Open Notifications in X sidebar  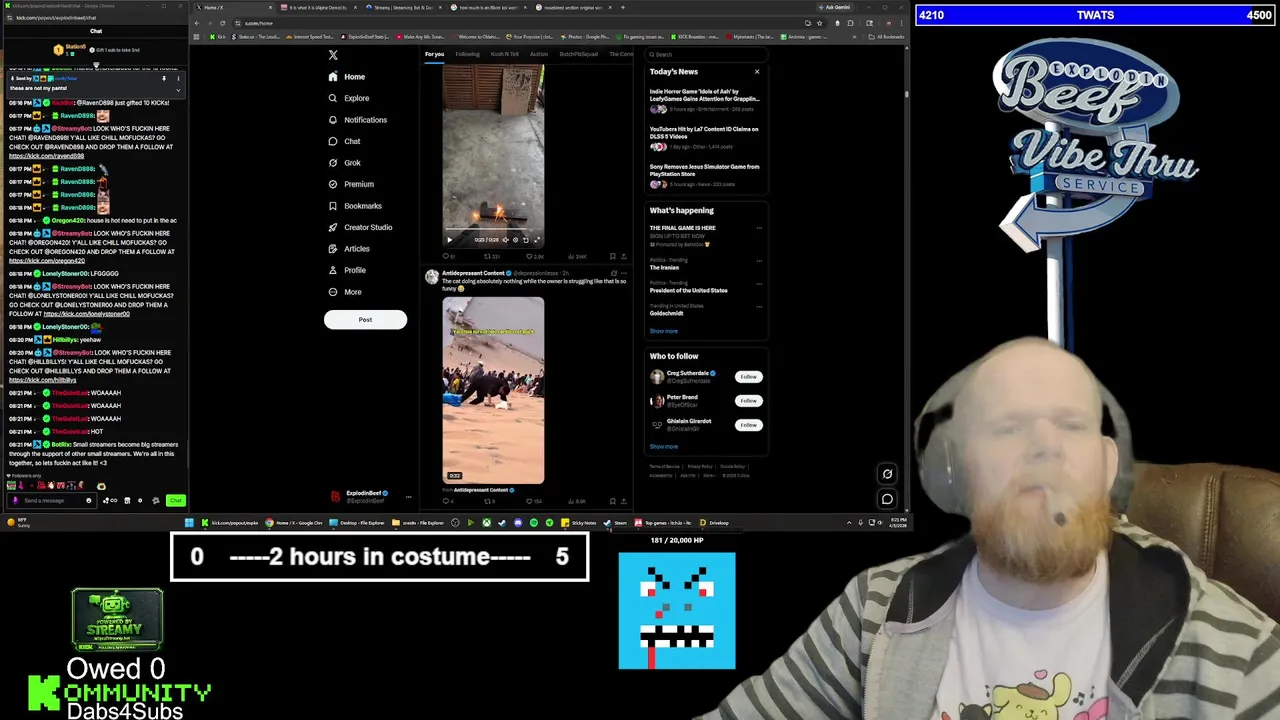click(358, 120)
